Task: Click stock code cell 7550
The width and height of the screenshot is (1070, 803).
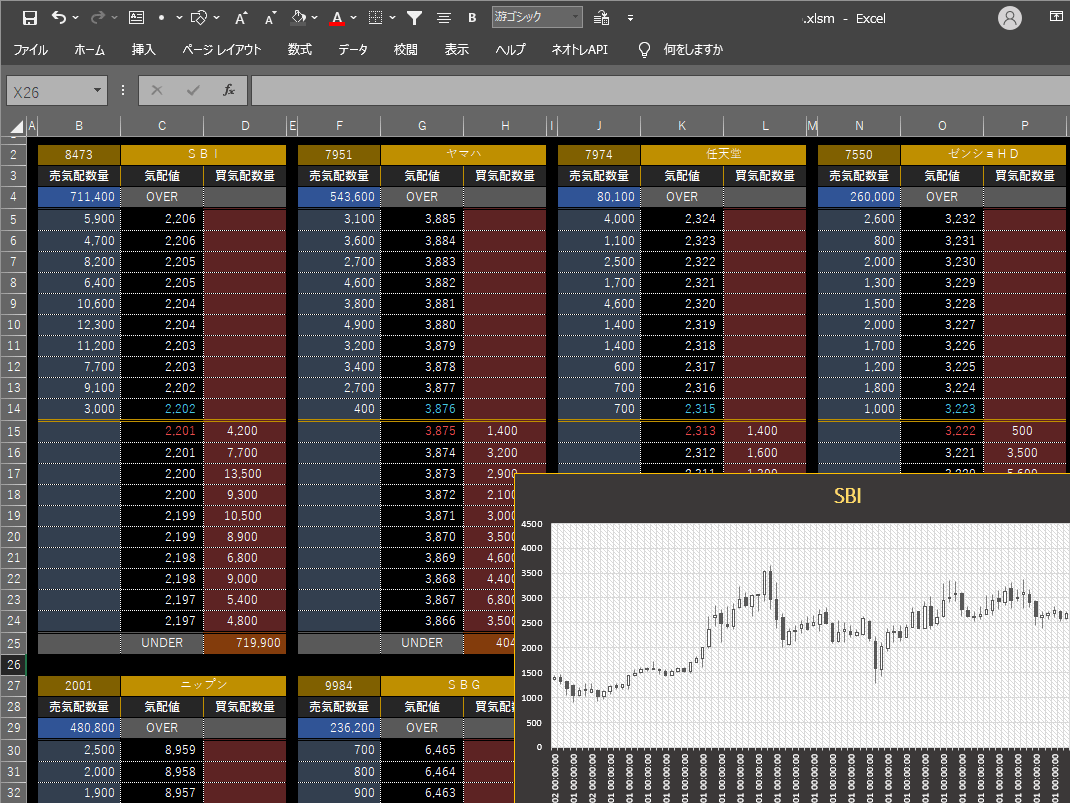Action: (859, 154)
